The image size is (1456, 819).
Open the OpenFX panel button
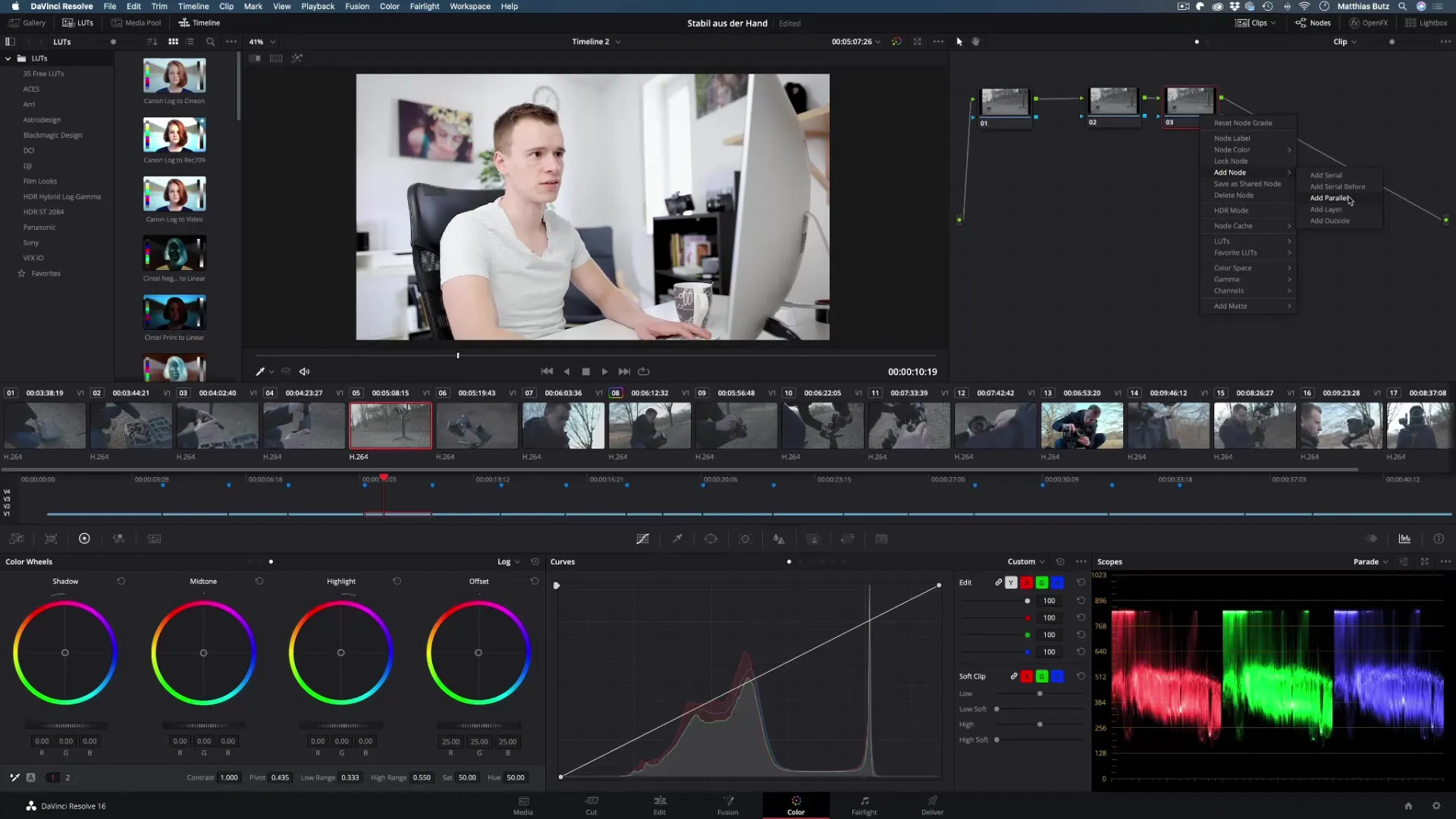(x=1368, y=23)
